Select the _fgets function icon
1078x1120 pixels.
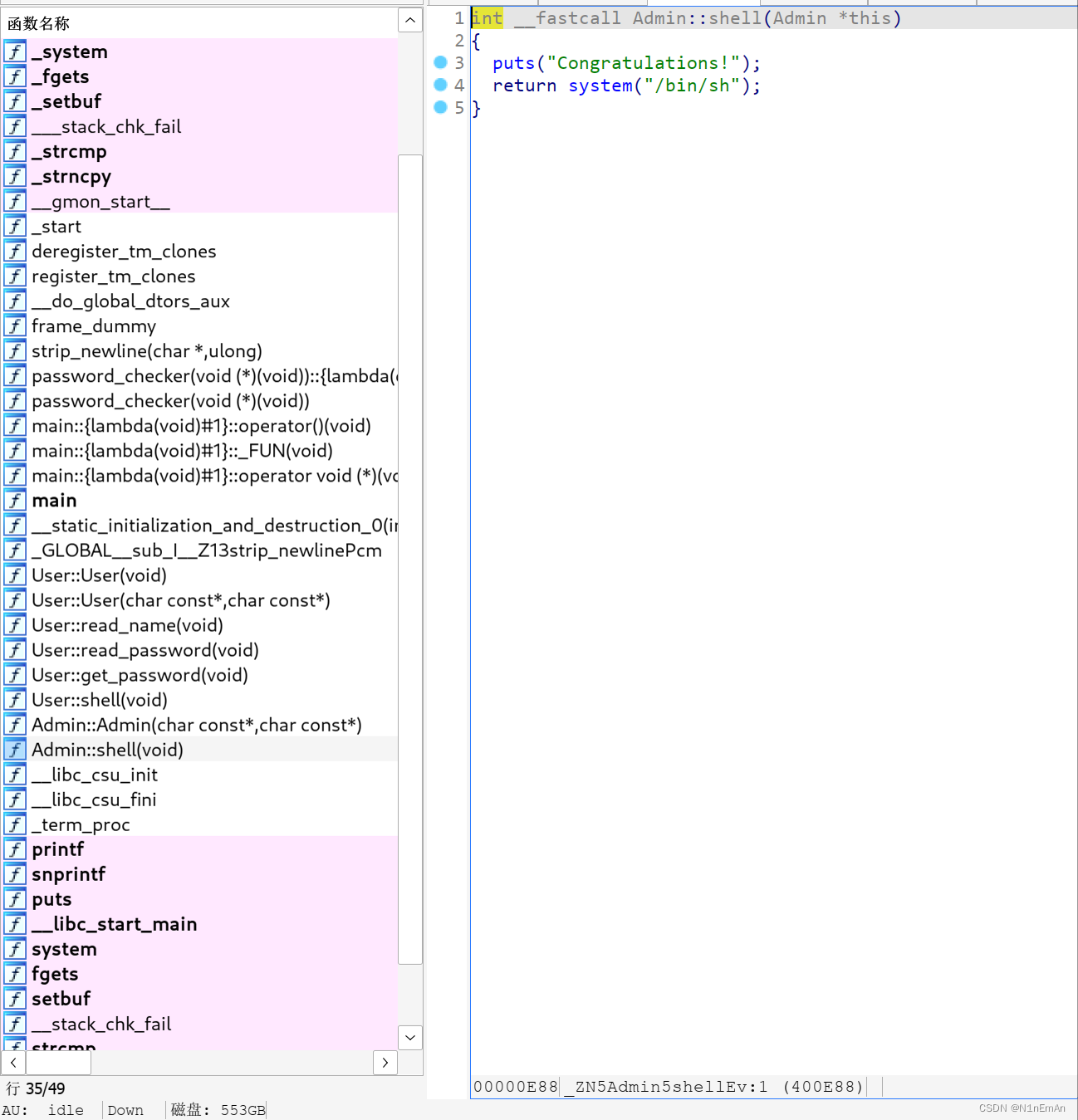pyautogui.click(x=15, y=76)
